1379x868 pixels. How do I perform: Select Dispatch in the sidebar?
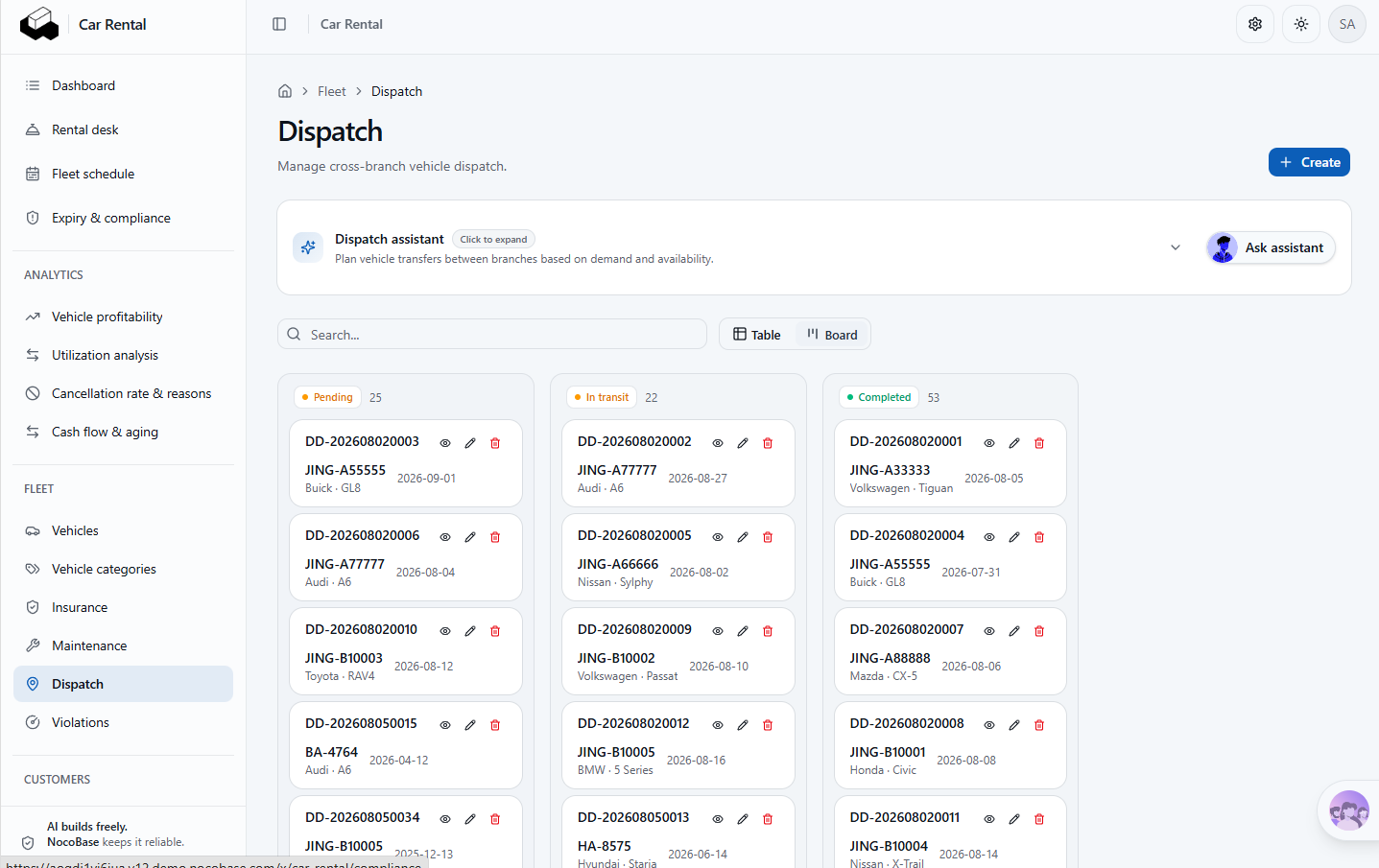[x=124, y=684]
